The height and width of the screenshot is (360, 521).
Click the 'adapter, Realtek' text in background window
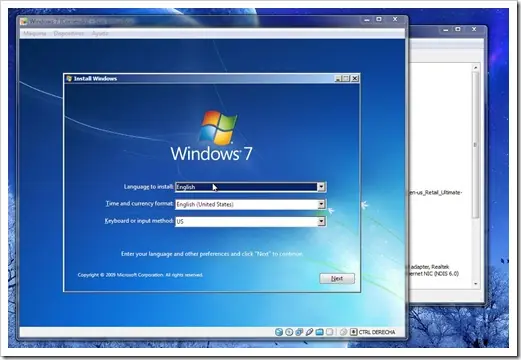click(x=430, y=267)
